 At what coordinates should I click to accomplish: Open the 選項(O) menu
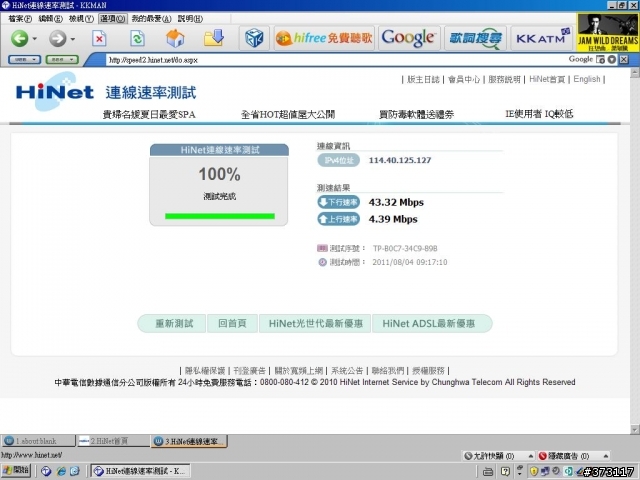tap(113, 19)
